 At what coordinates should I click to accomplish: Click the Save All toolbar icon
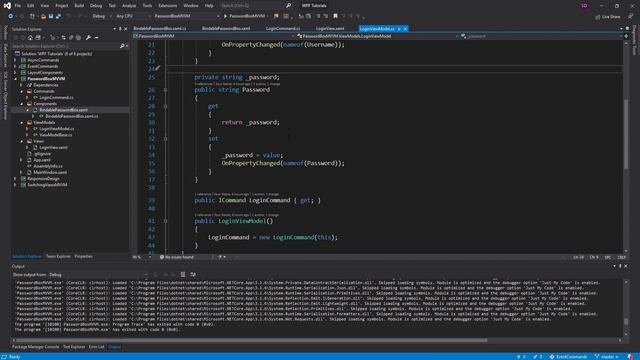pyautogui.click(x=58, y=16)
